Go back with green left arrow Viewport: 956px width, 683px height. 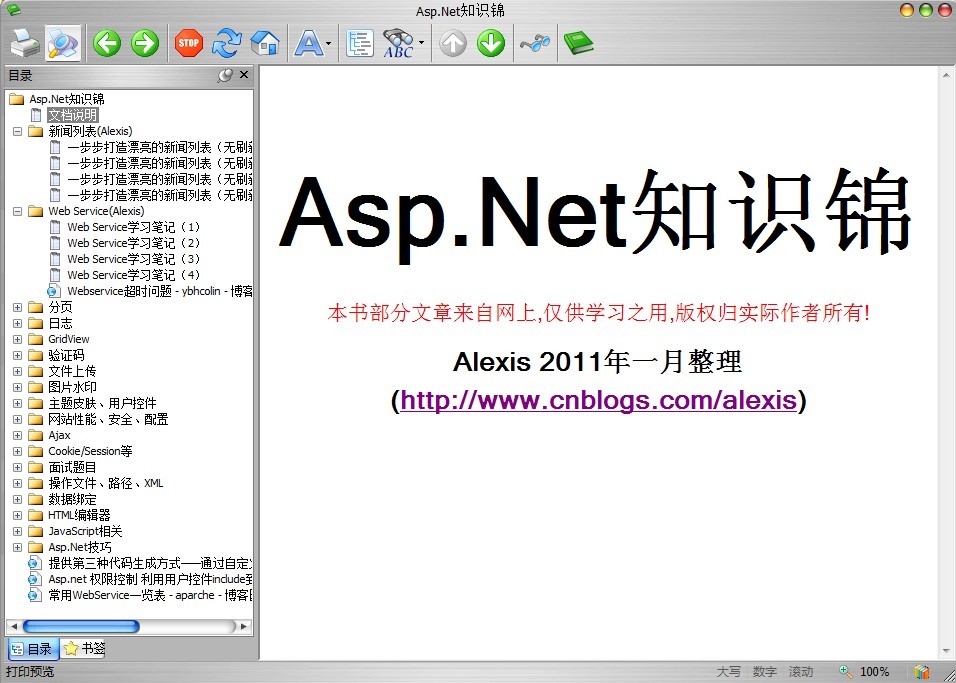[107, 43]
